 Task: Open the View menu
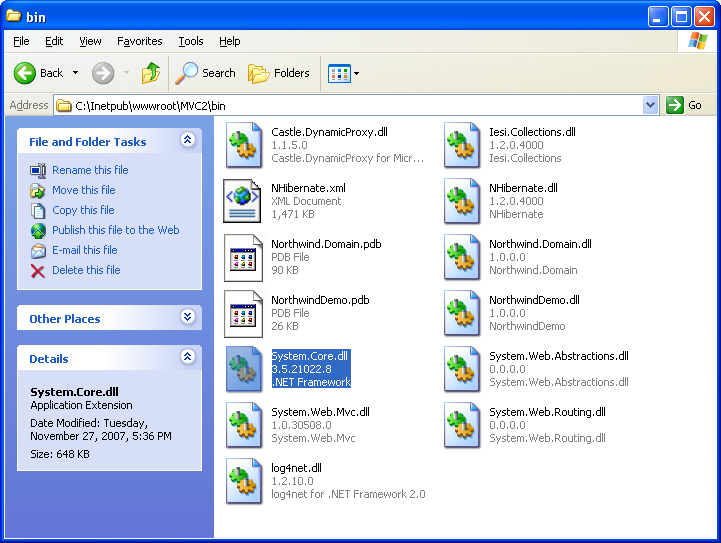pyautogui.click(x=90, y=41)
